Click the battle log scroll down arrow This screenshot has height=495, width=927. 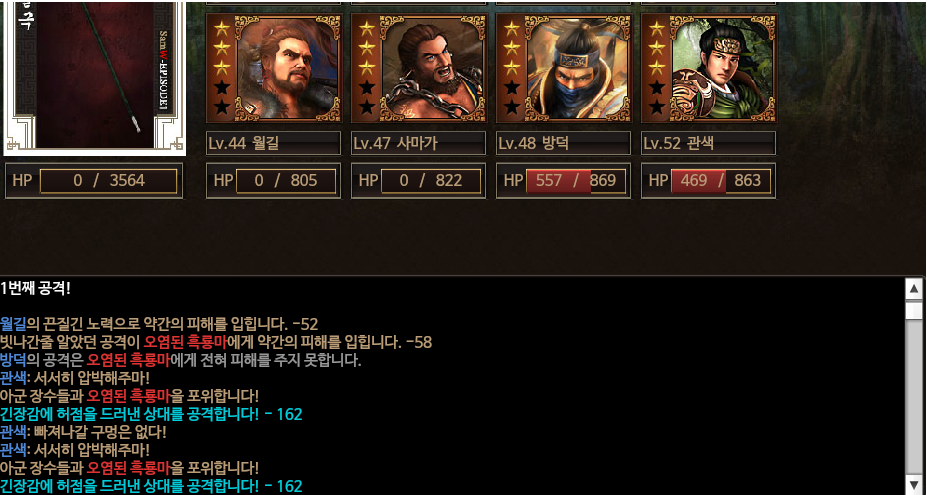point(914,483)
